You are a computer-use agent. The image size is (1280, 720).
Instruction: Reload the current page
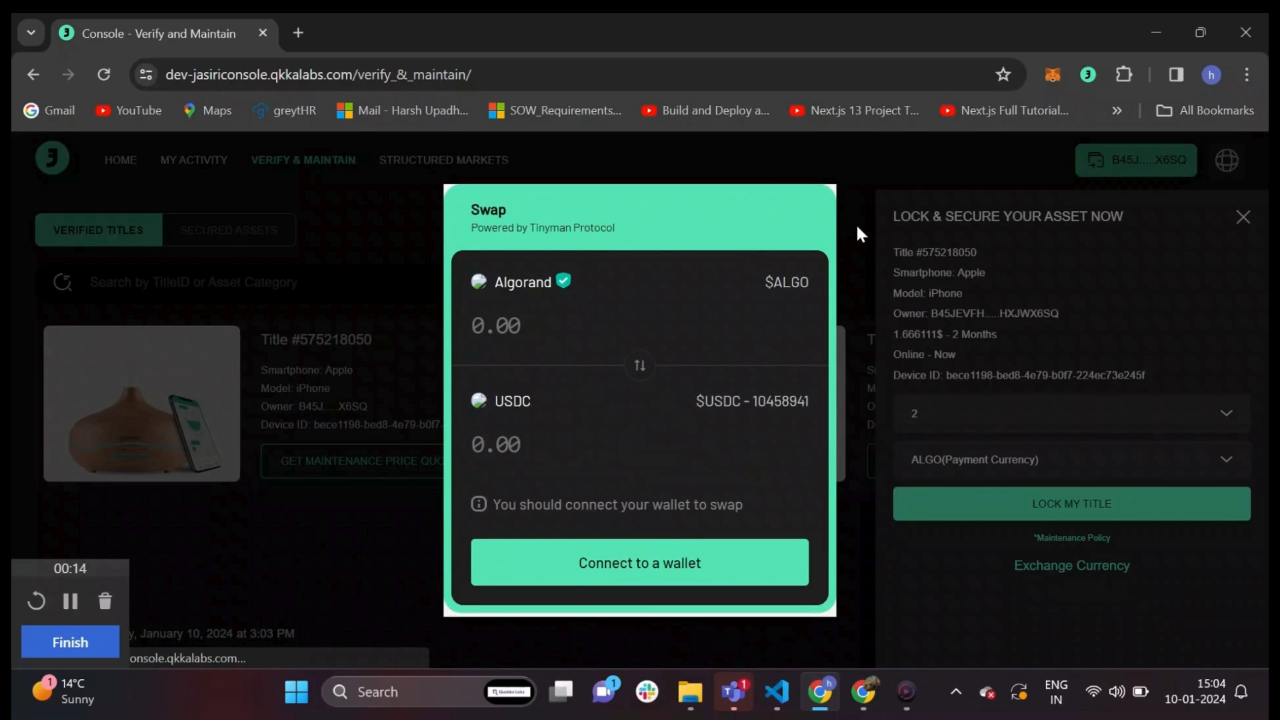(x=103, y=74)
